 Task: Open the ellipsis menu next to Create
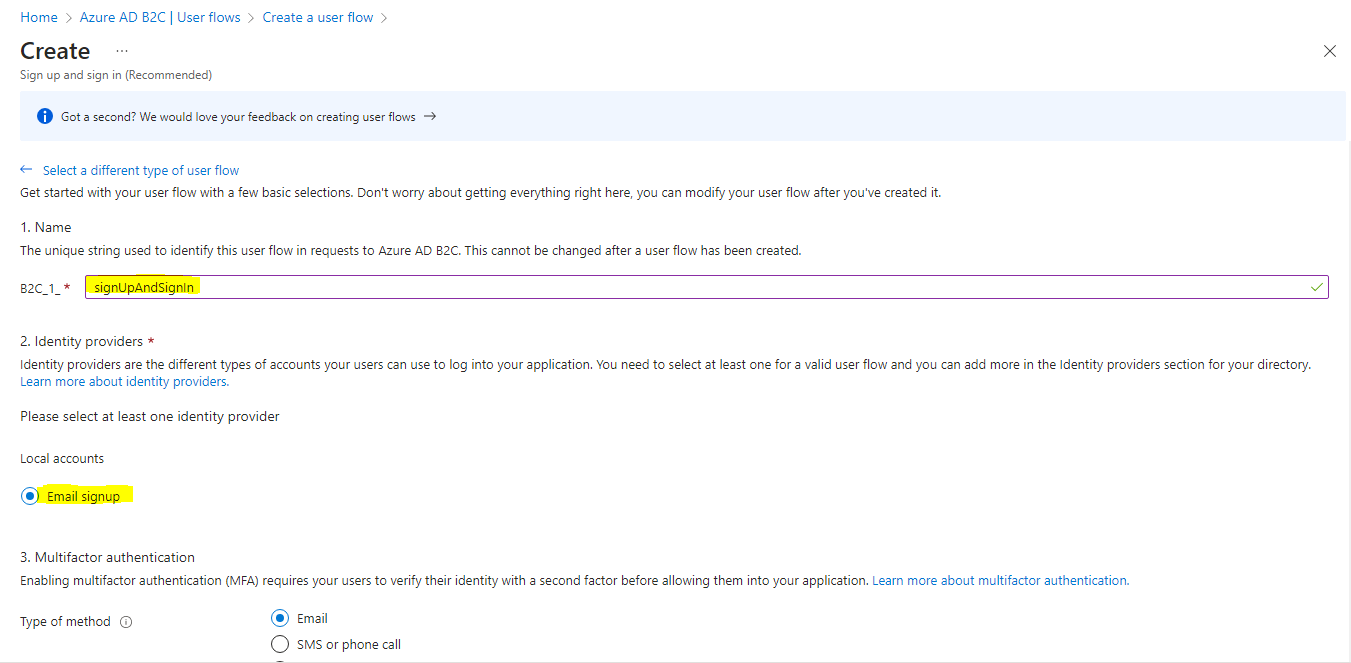coord(122,50)
